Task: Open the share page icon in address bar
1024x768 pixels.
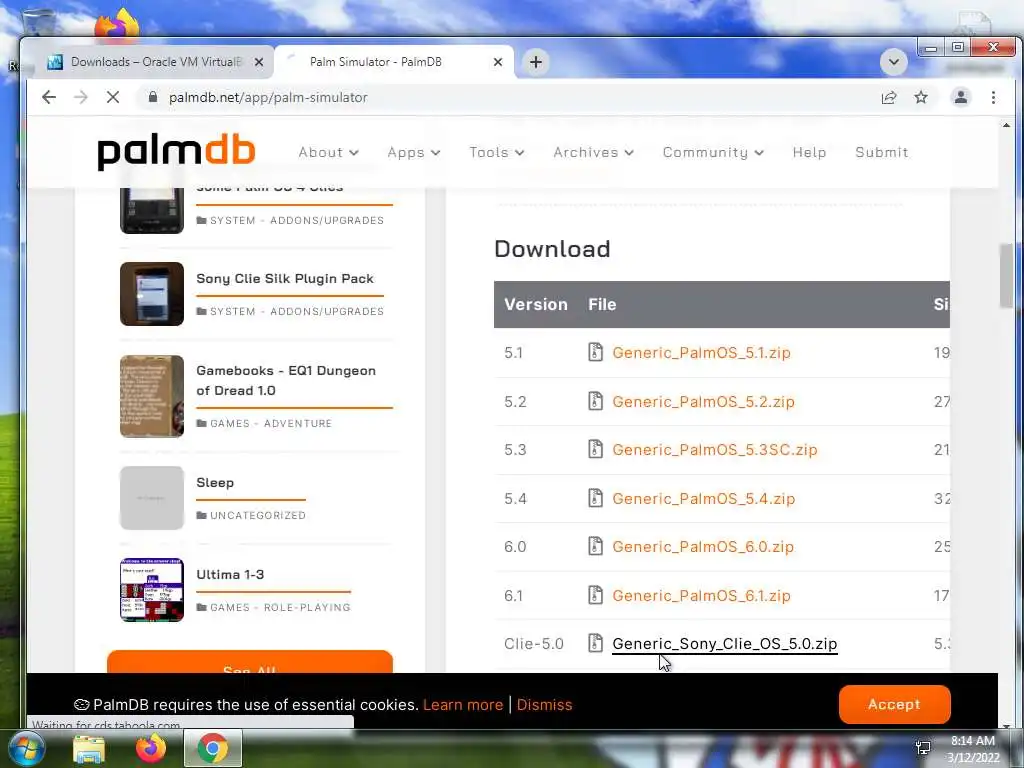Action: pyautogui.click(x=889, y=97)
